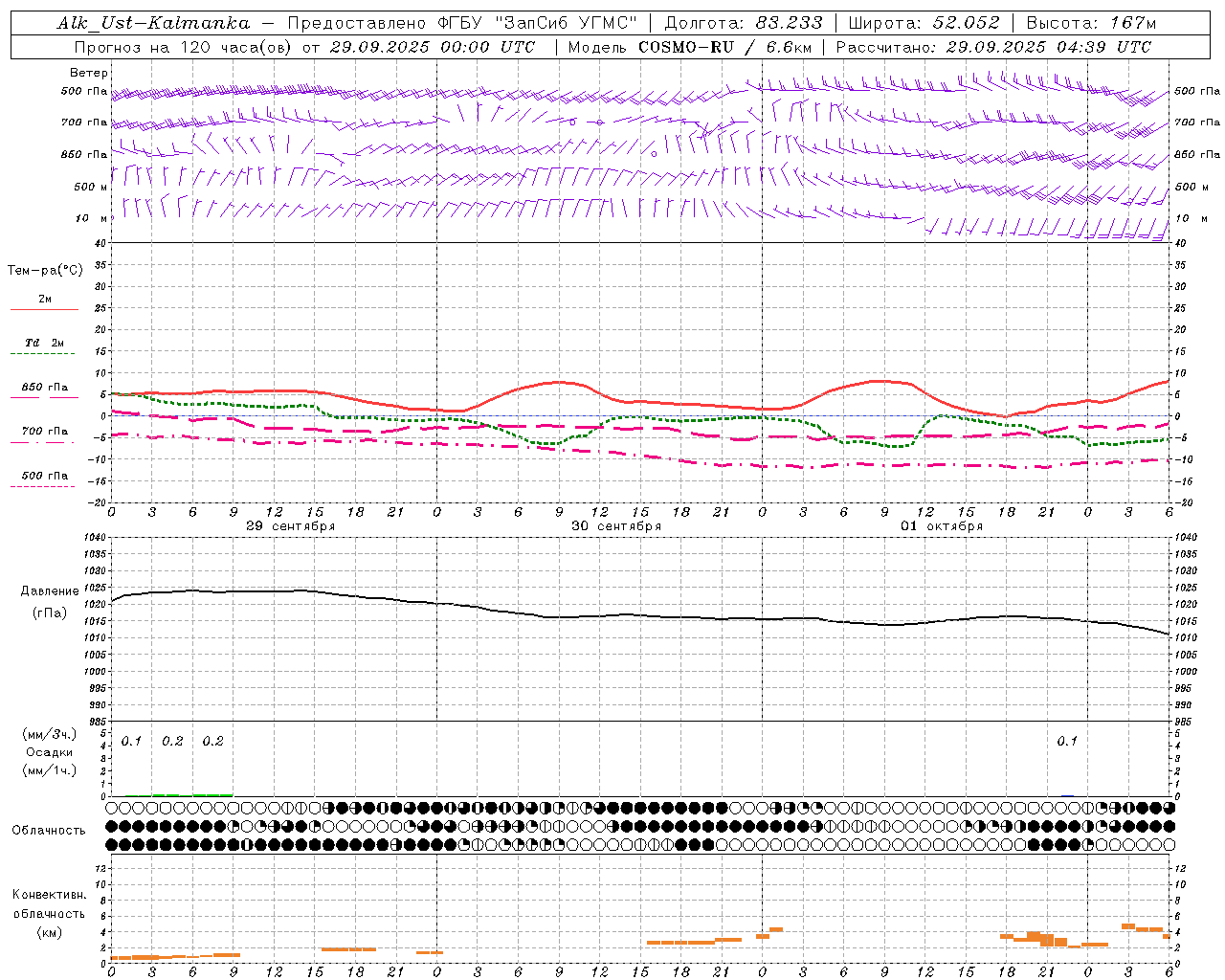Click the 'Предоставлено ФГБУ "ЗапСиб УГМС"' provider text
The image size is (1225, 980).
click(461, 23)
